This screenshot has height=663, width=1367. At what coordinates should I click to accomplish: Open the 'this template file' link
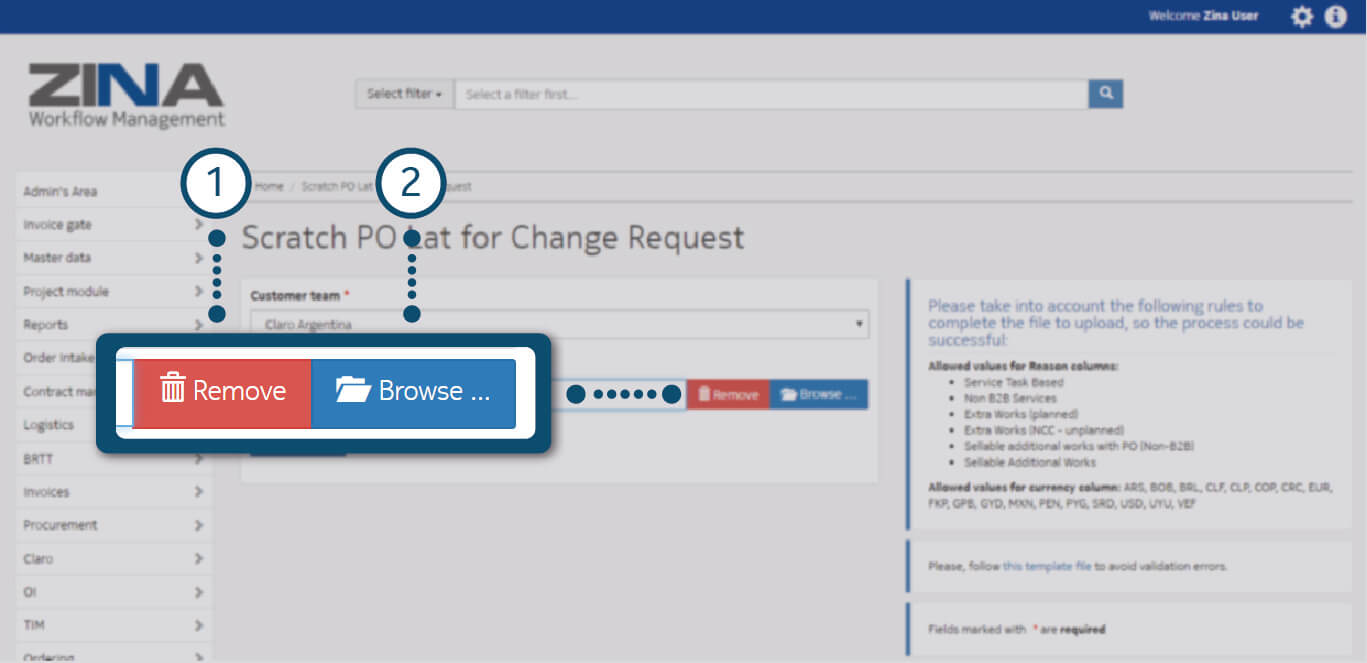pyautogui.click(x=1047, y=566)
